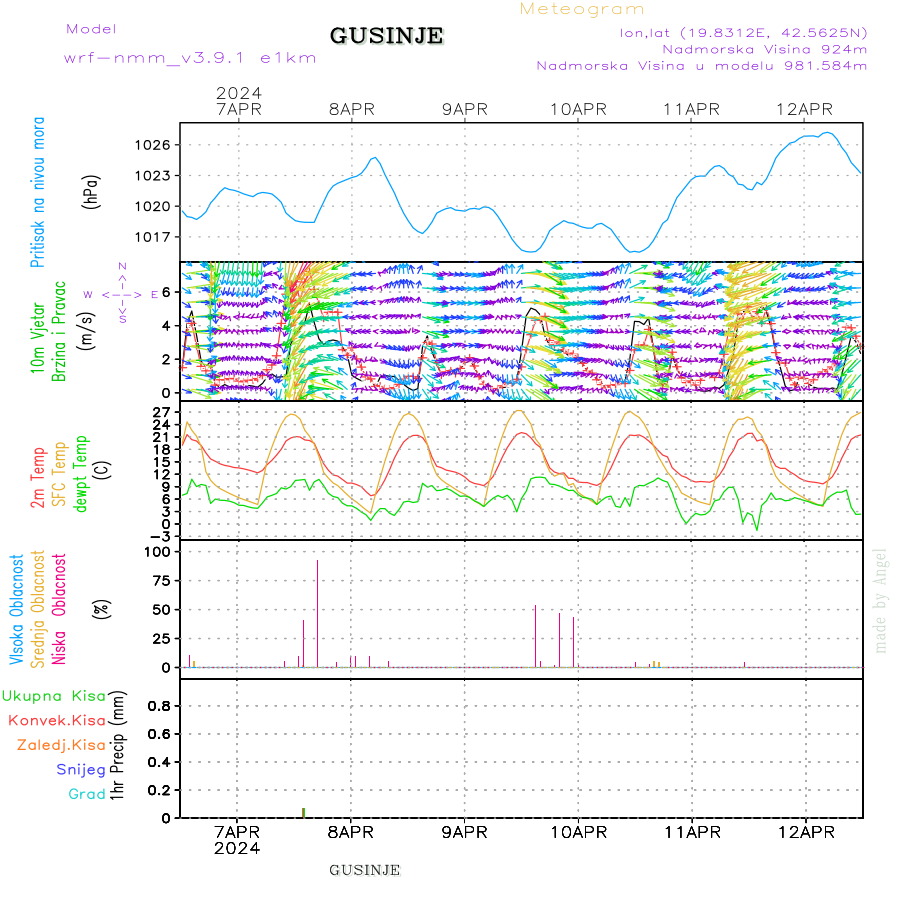Click the 2m Temp legend label
This screenshot has width=900, height=900.
click(37, 478)
